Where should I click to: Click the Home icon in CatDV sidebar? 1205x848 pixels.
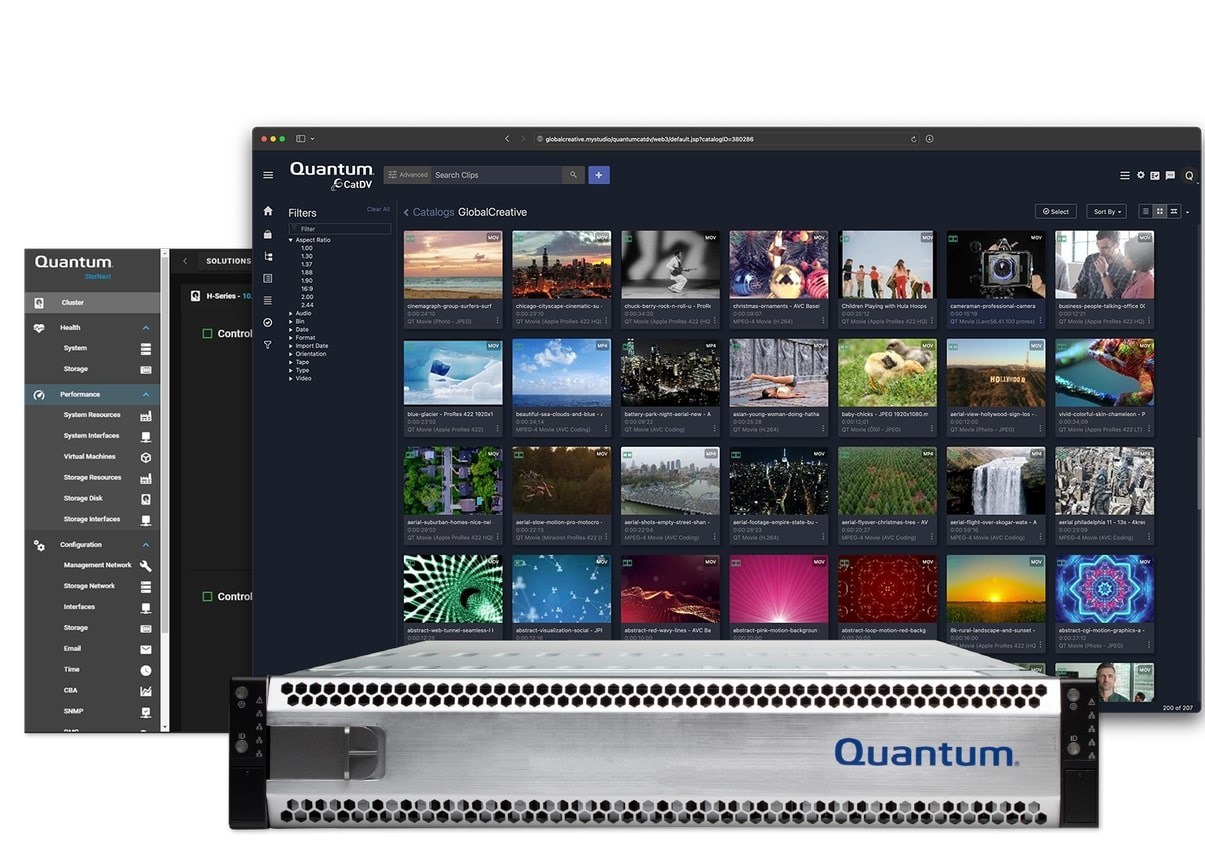[268, 211]
